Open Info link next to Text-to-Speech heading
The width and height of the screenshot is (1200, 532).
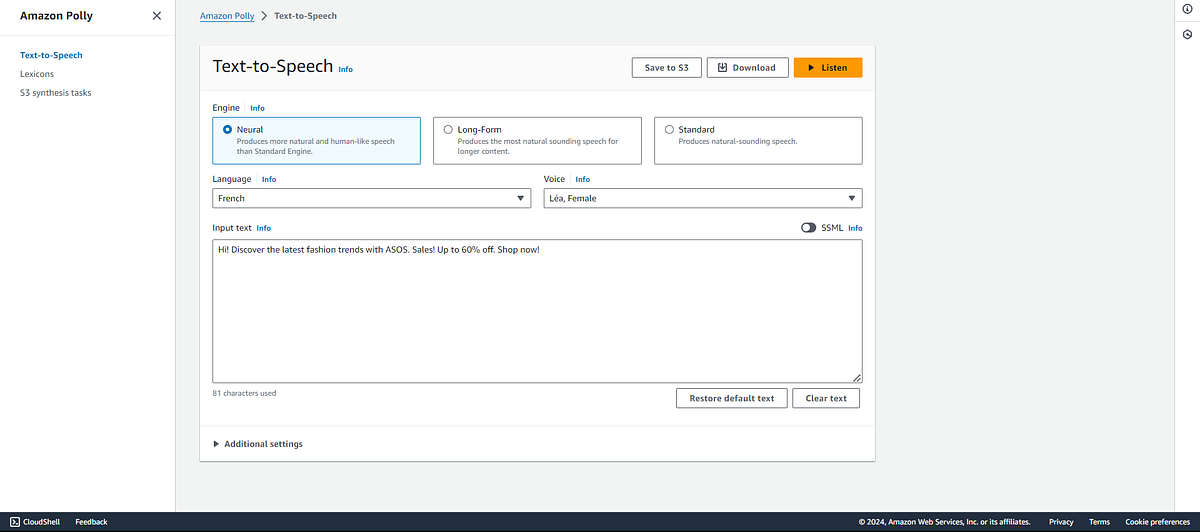pos(346,70)
